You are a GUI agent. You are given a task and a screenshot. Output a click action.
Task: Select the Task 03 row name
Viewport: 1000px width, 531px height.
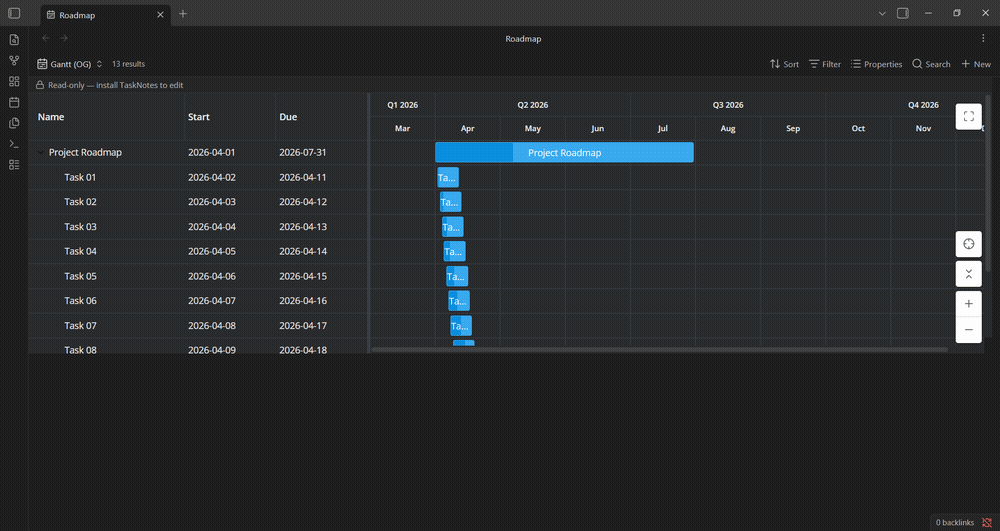[x=80, y=226]
